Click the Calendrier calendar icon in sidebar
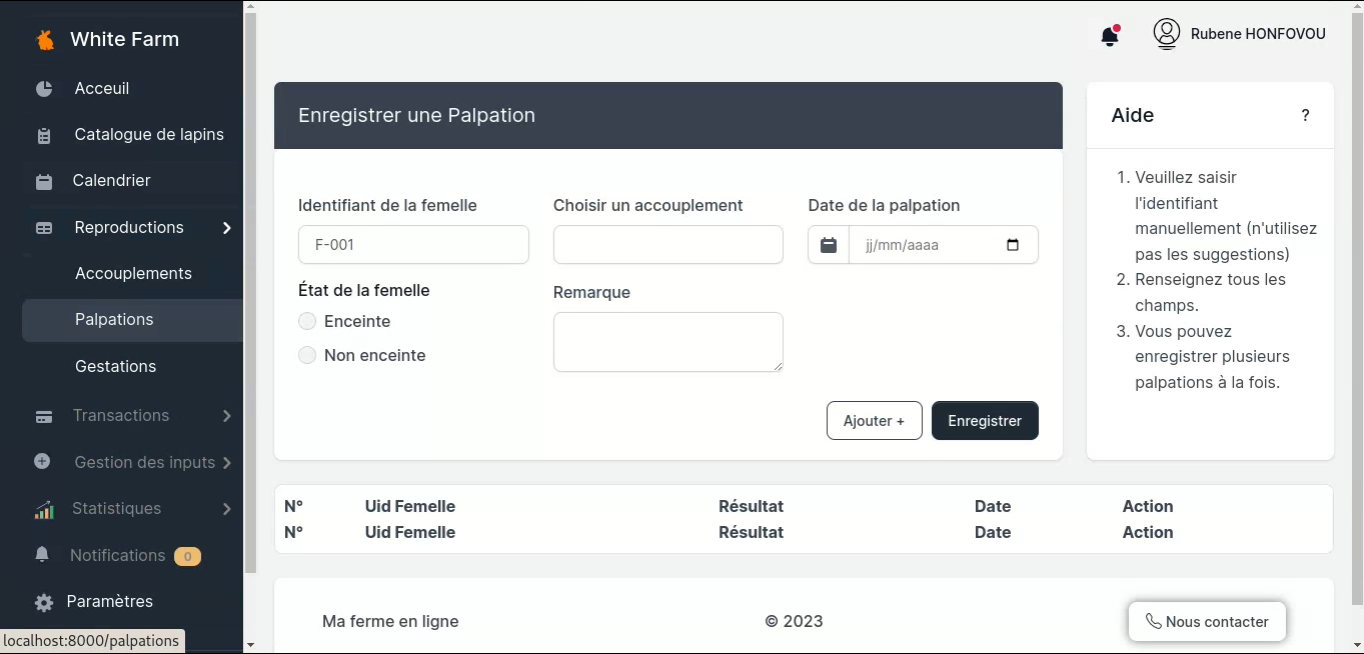 coord(44,182)
